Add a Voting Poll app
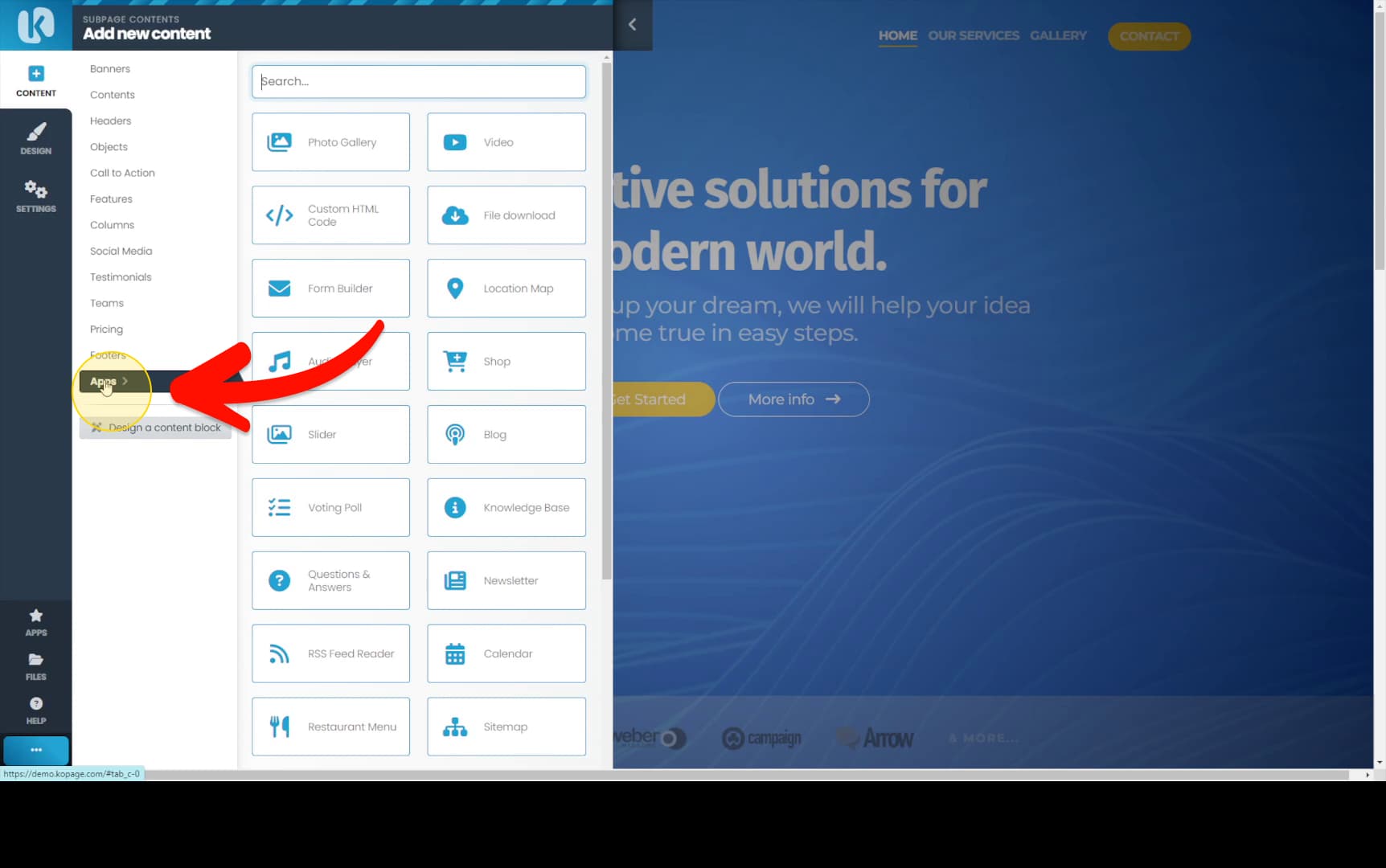This screenshot has height=868, width=1386. click(x=330, y=508)
